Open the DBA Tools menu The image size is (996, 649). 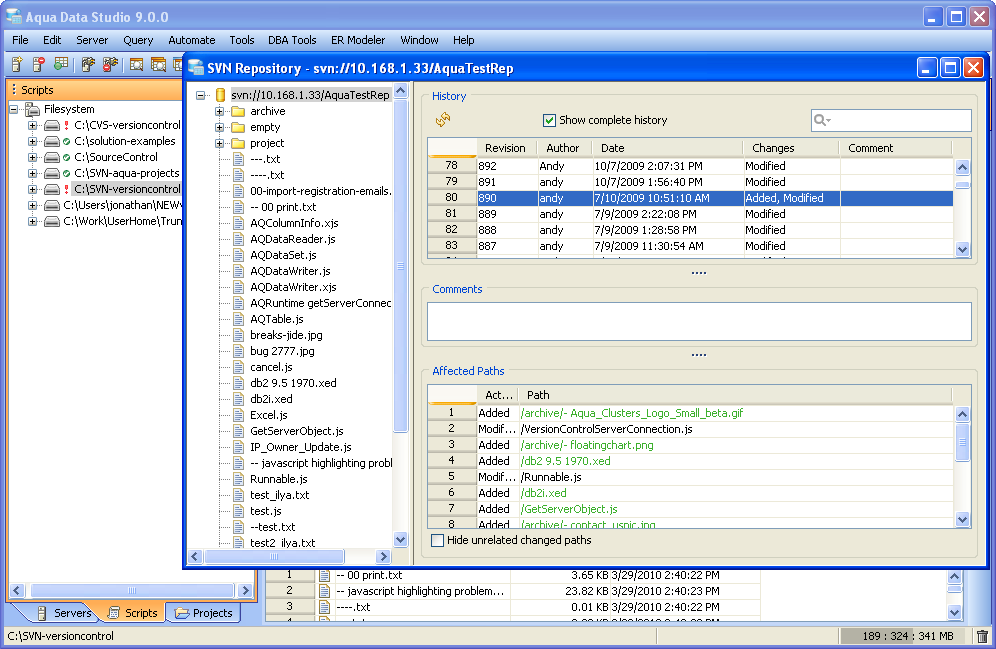coord(292,40)
